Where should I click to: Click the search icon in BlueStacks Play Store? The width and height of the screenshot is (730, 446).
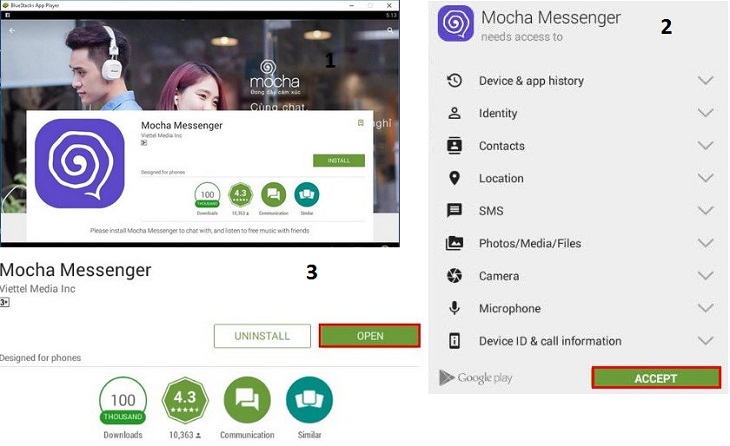pyautogui.click(x=390, y=30)
